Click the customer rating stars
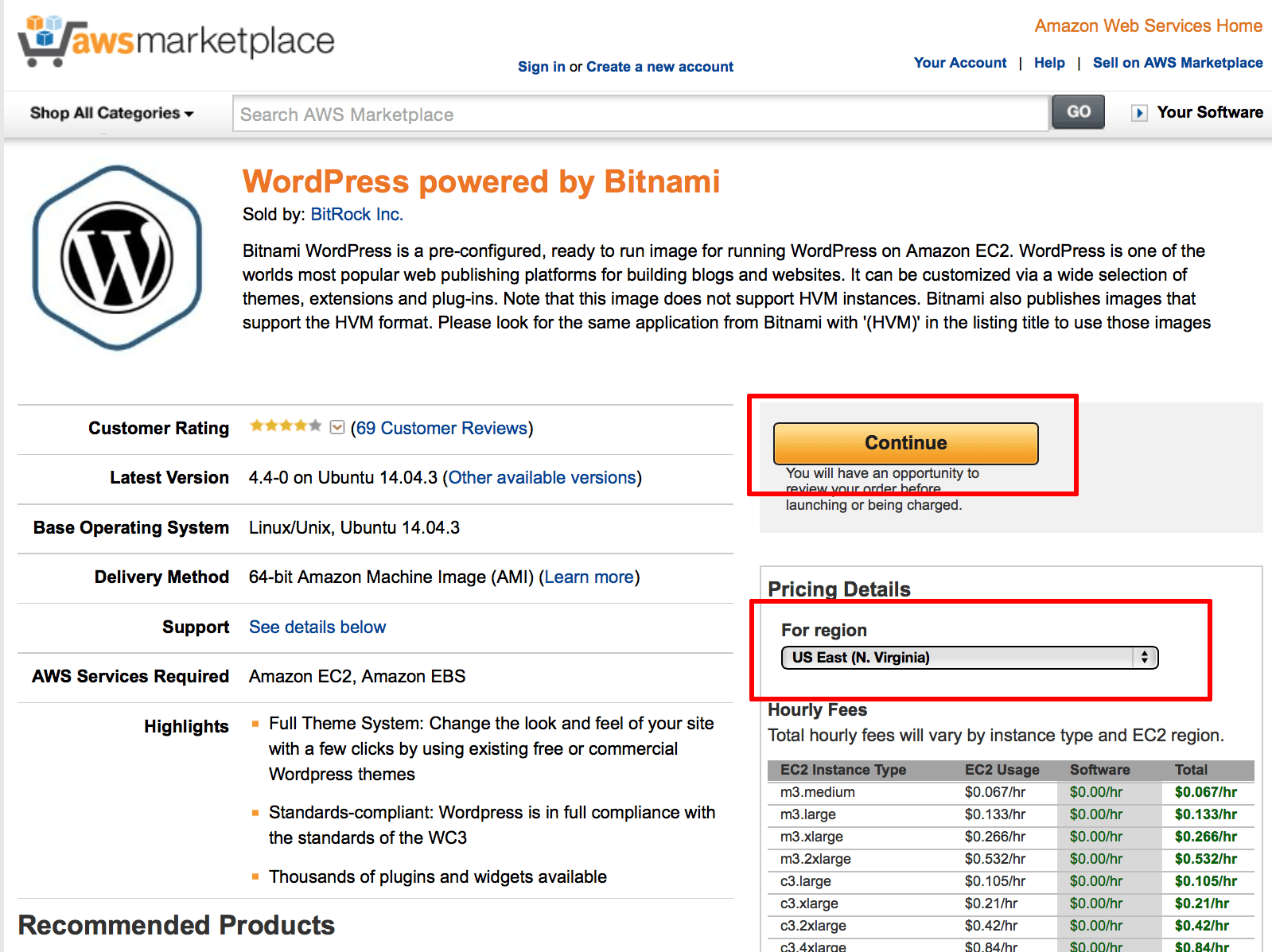The image size is (1272, 952). pos(286,426)
